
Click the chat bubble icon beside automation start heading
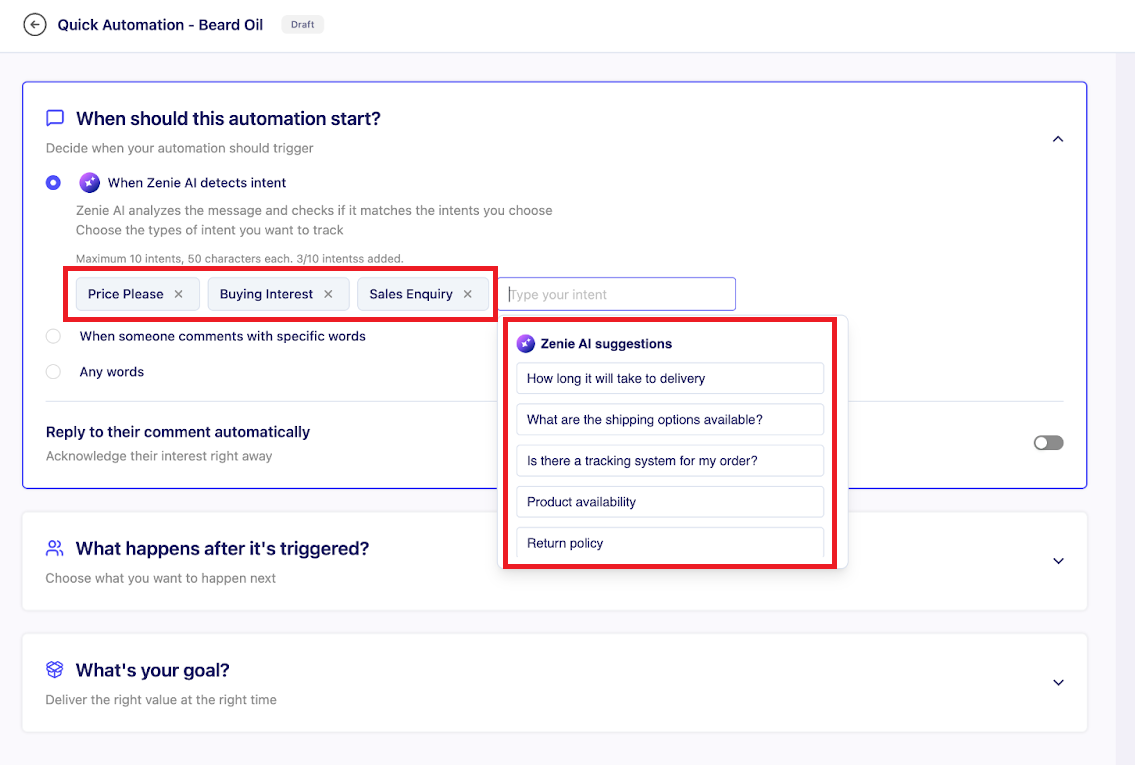click(55, 118)
